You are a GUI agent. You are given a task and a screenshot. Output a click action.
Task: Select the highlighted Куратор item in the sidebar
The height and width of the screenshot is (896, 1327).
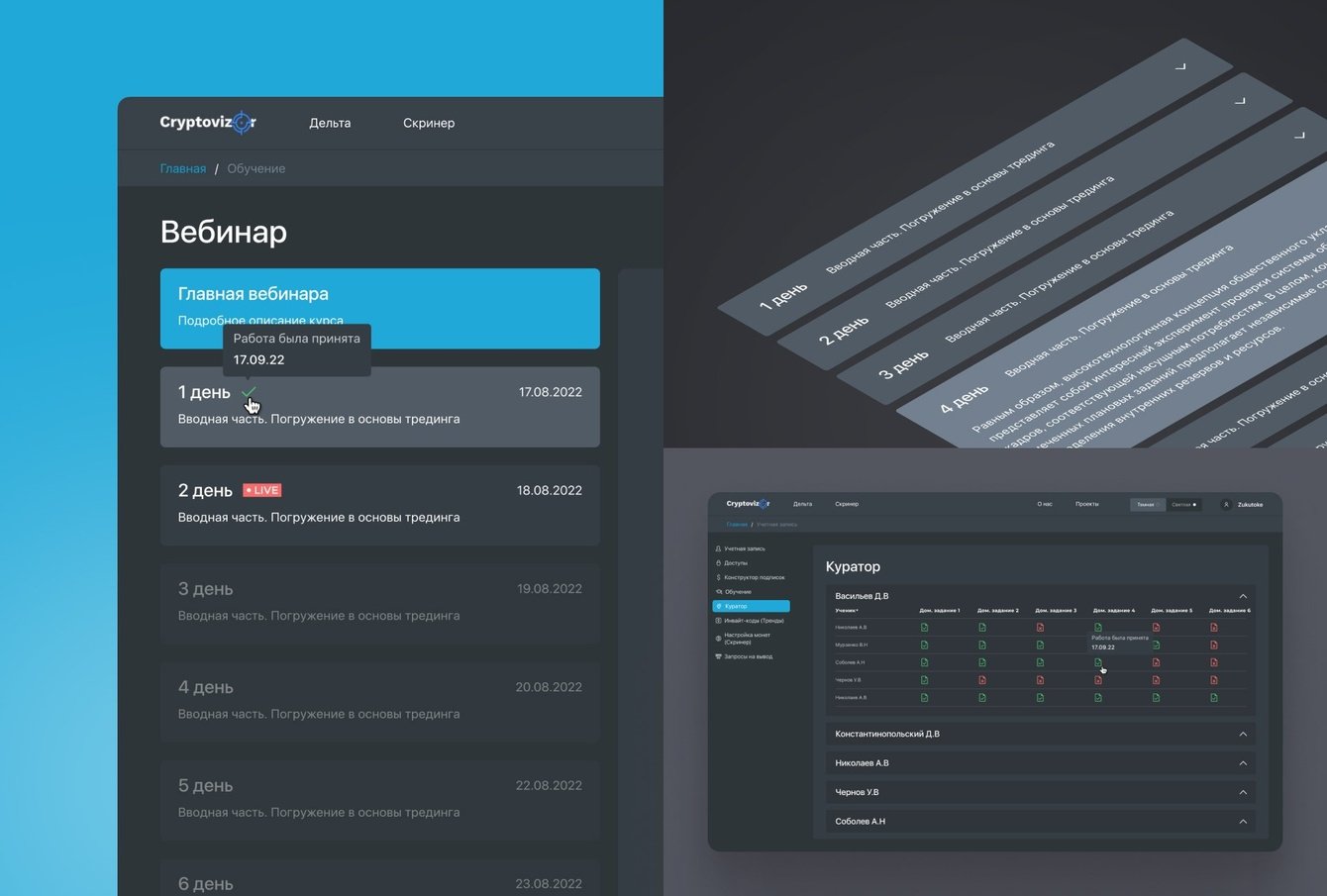pyautogui.click(x=751, y=606)
